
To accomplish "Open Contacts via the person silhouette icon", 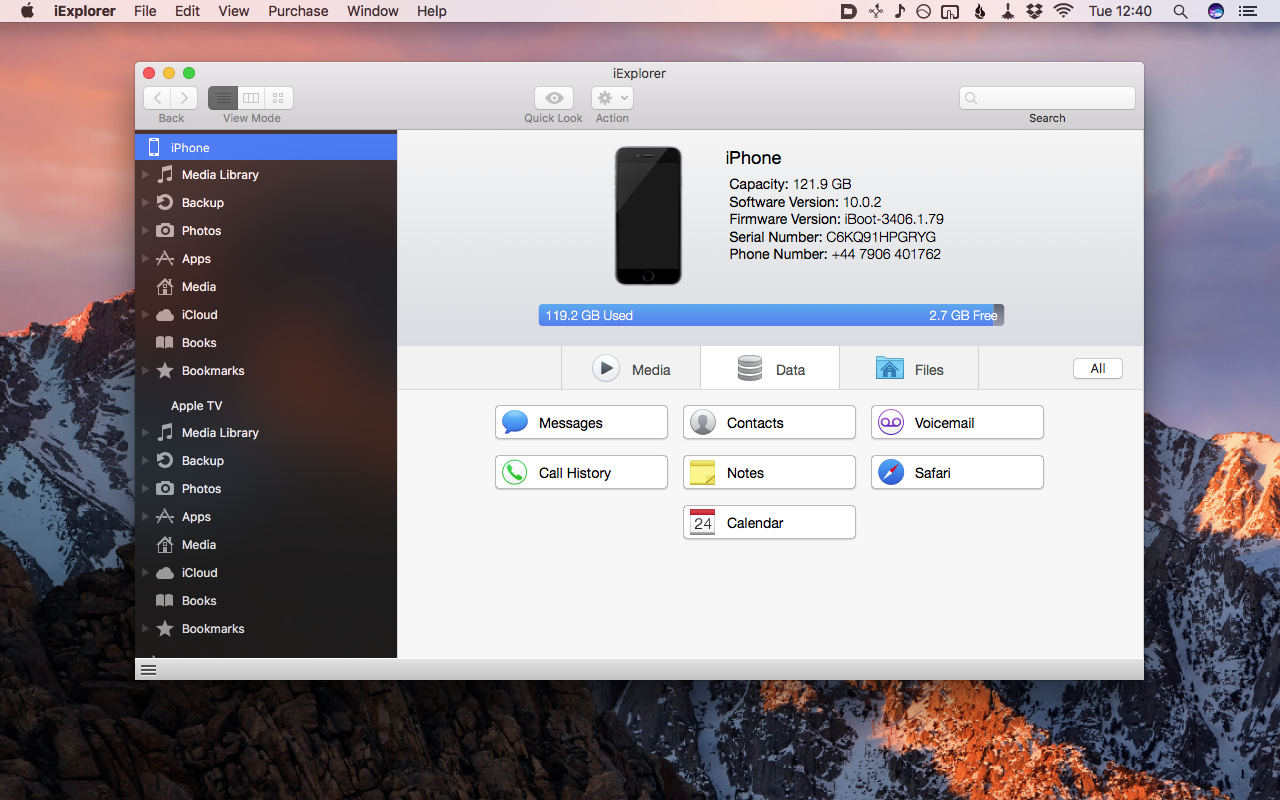I will [703, 422].
